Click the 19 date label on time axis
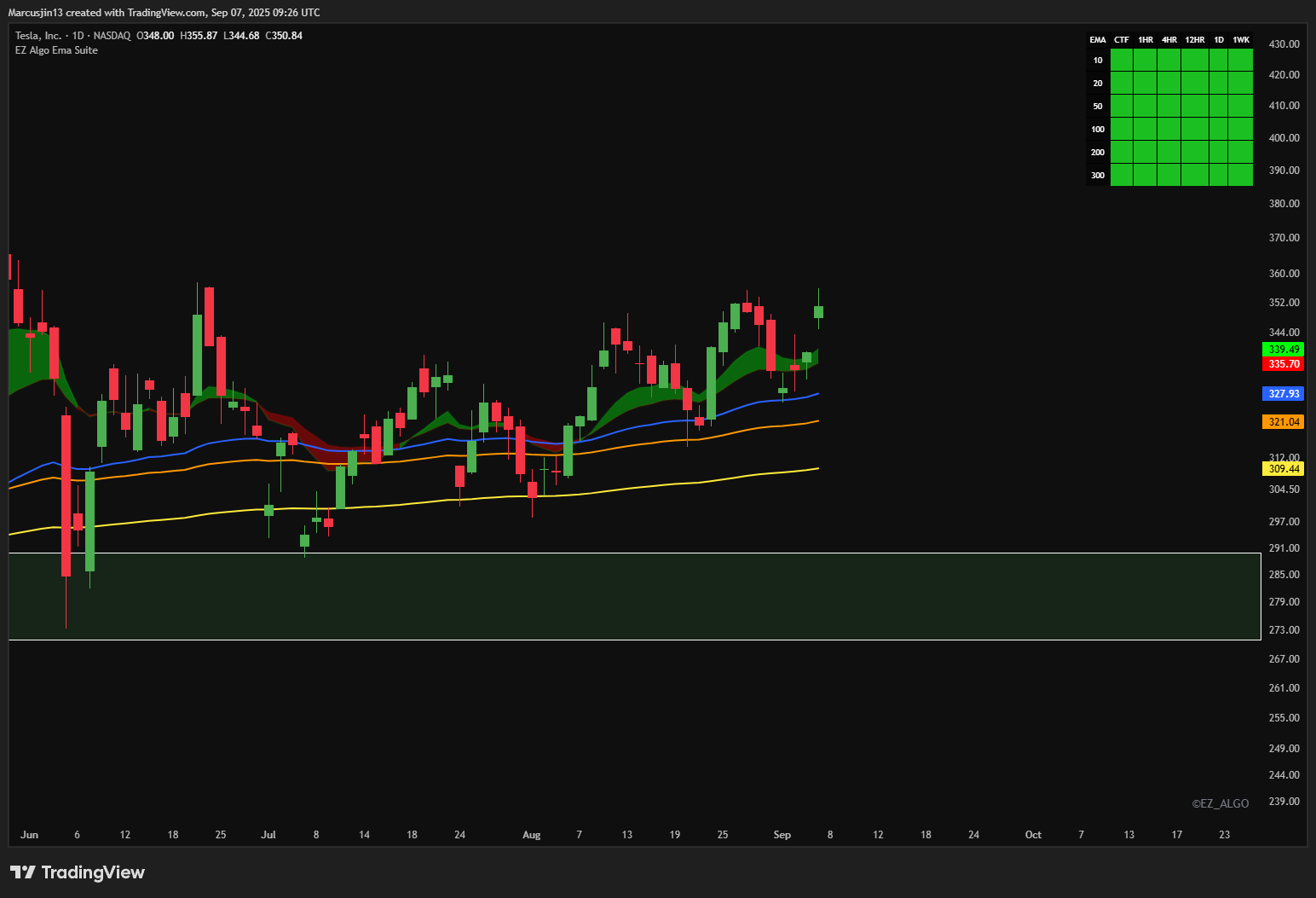1316x898 pixels. pos(675,835)
